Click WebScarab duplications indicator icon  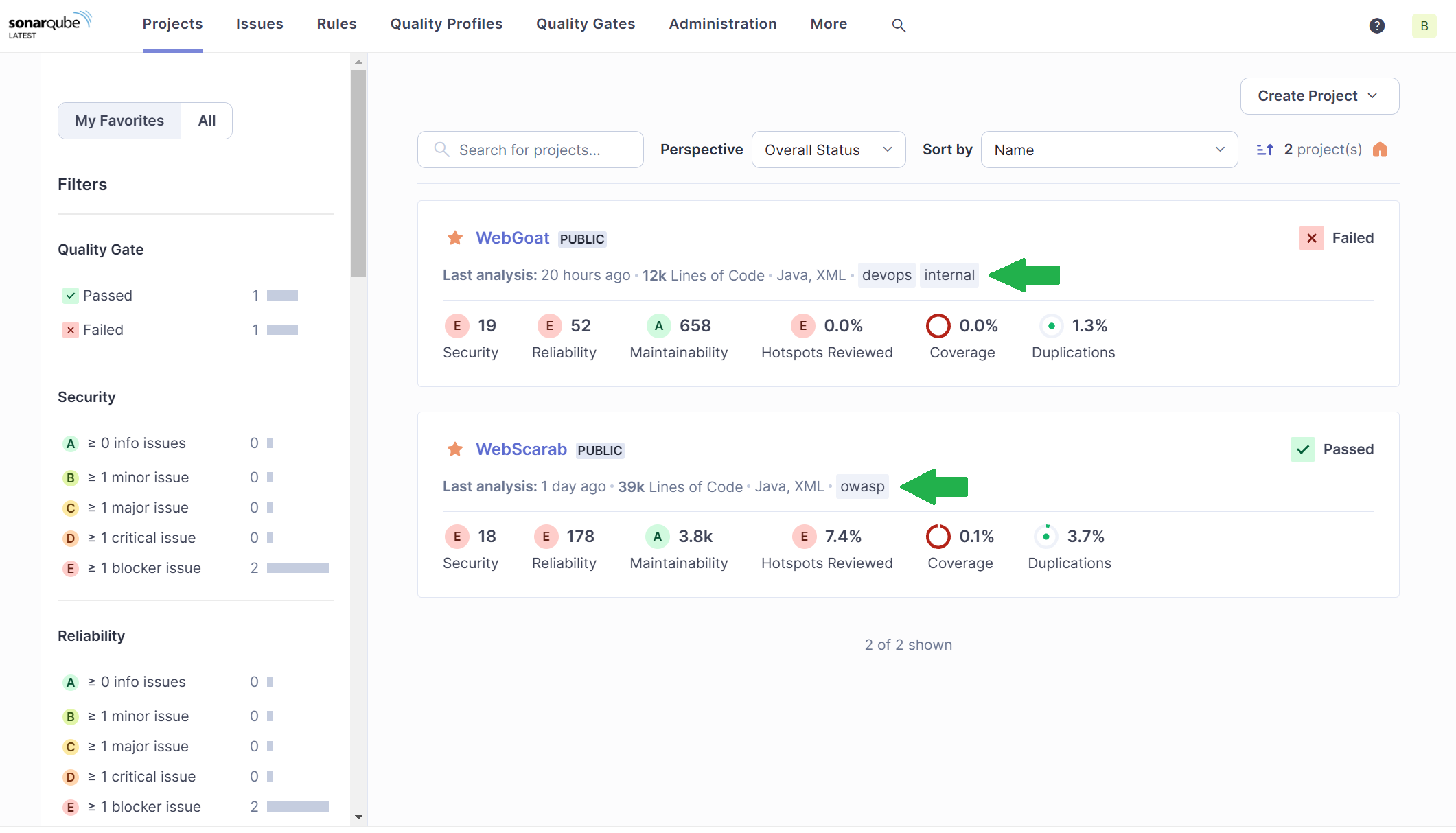(1046, 537)
